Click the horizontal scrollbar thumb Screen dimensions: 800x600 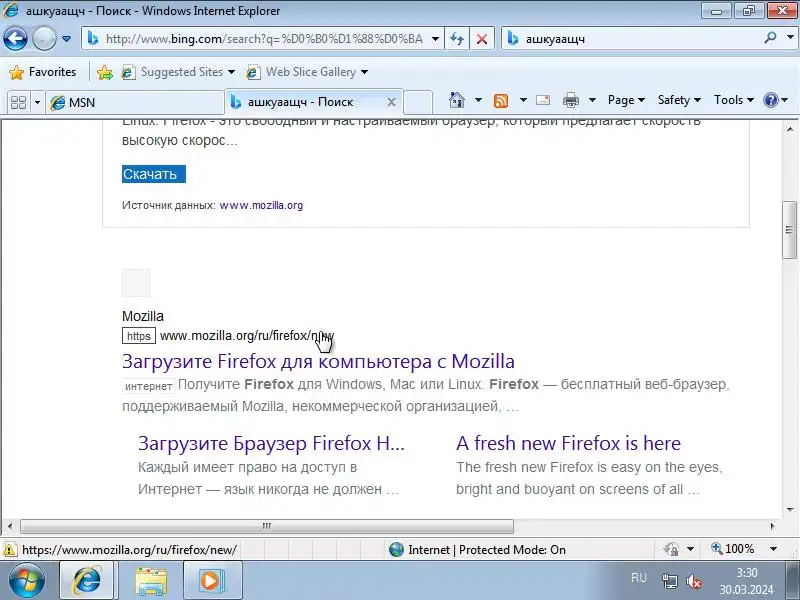click(267, 526)
